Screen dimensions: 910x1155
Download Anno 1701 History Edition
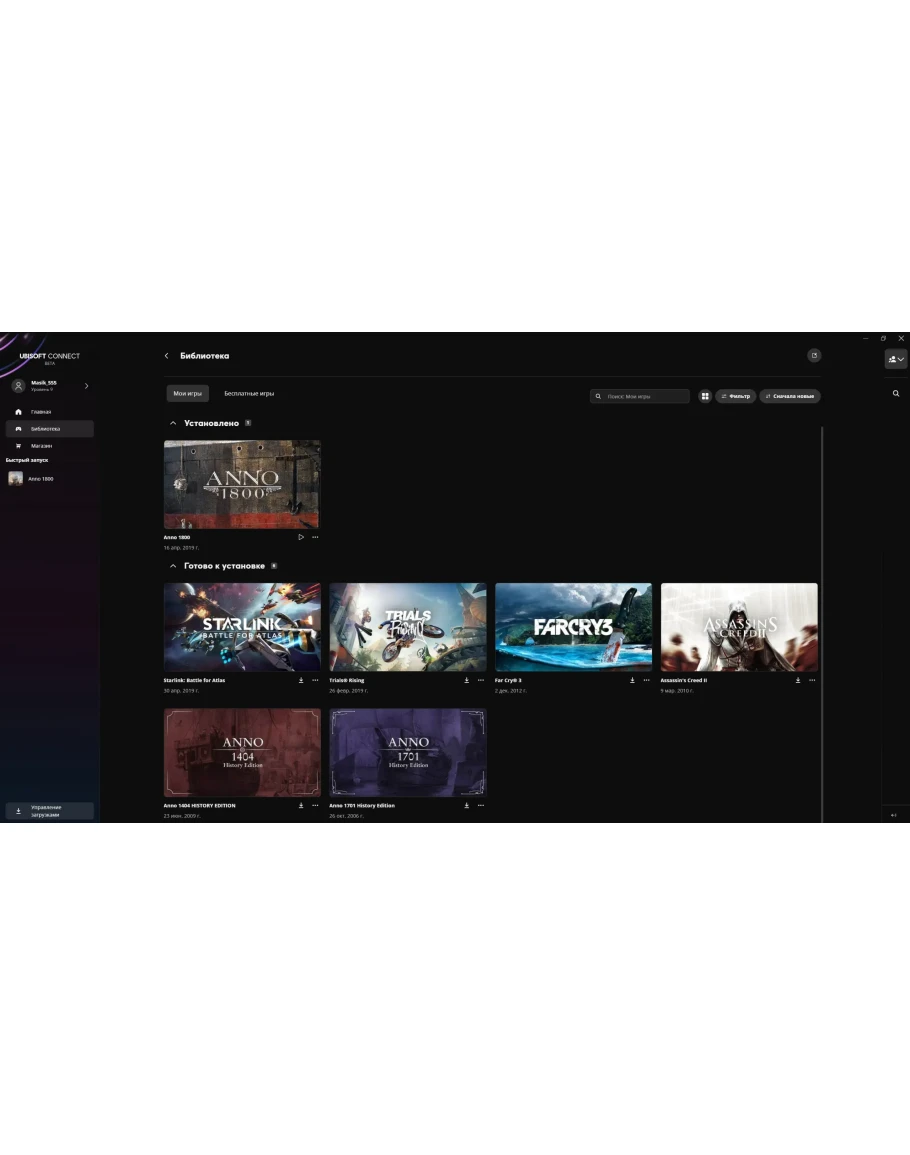466,806
